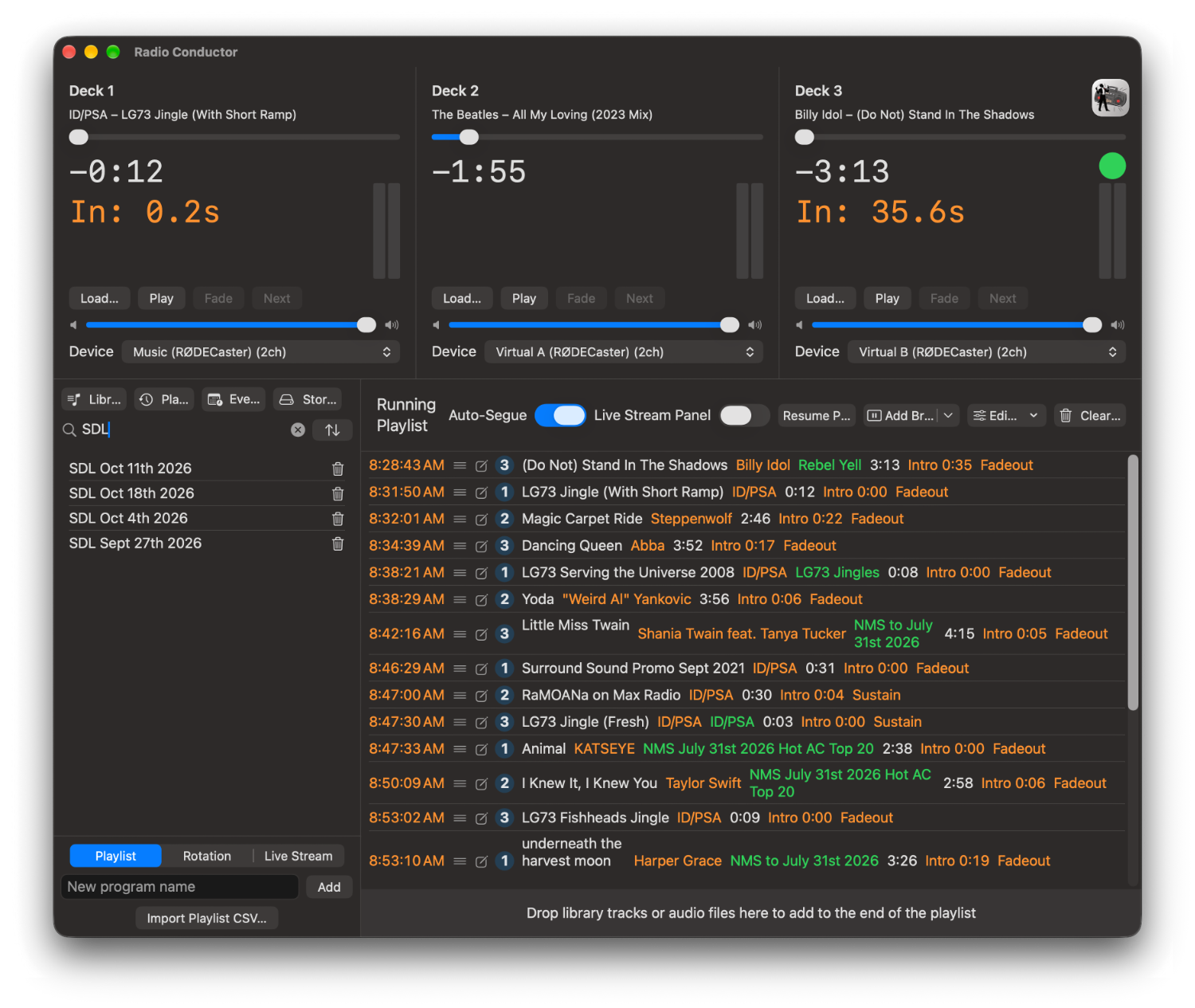Viewport: 1195px width, 1008px height.
Task: Click the Deck 3 green status indicator
Action: 1112,166
